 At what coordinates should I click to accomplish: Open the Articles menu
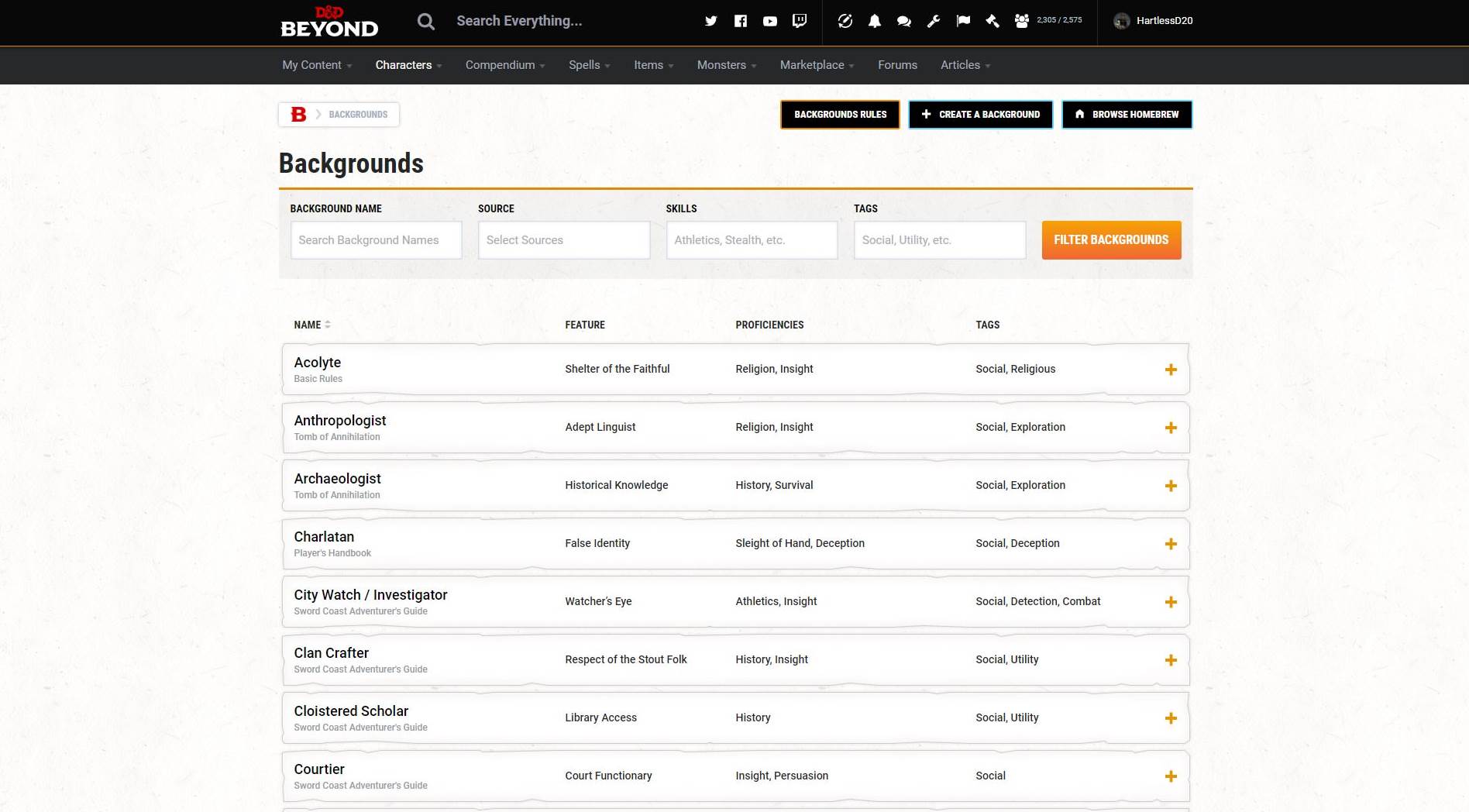click(965, 65)
